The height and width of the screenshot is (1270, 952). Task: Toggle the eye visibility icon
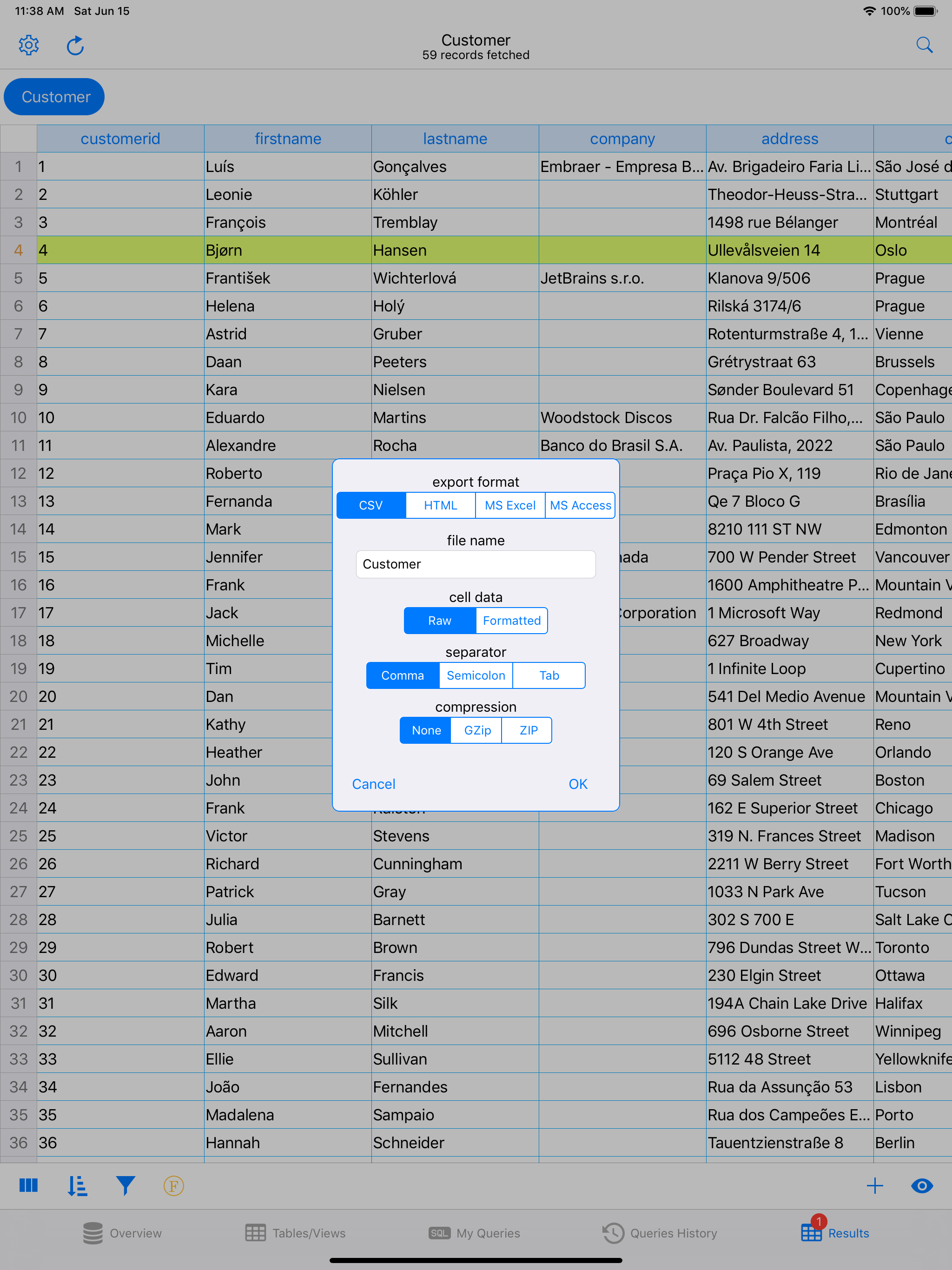[x=922, y=1185]
